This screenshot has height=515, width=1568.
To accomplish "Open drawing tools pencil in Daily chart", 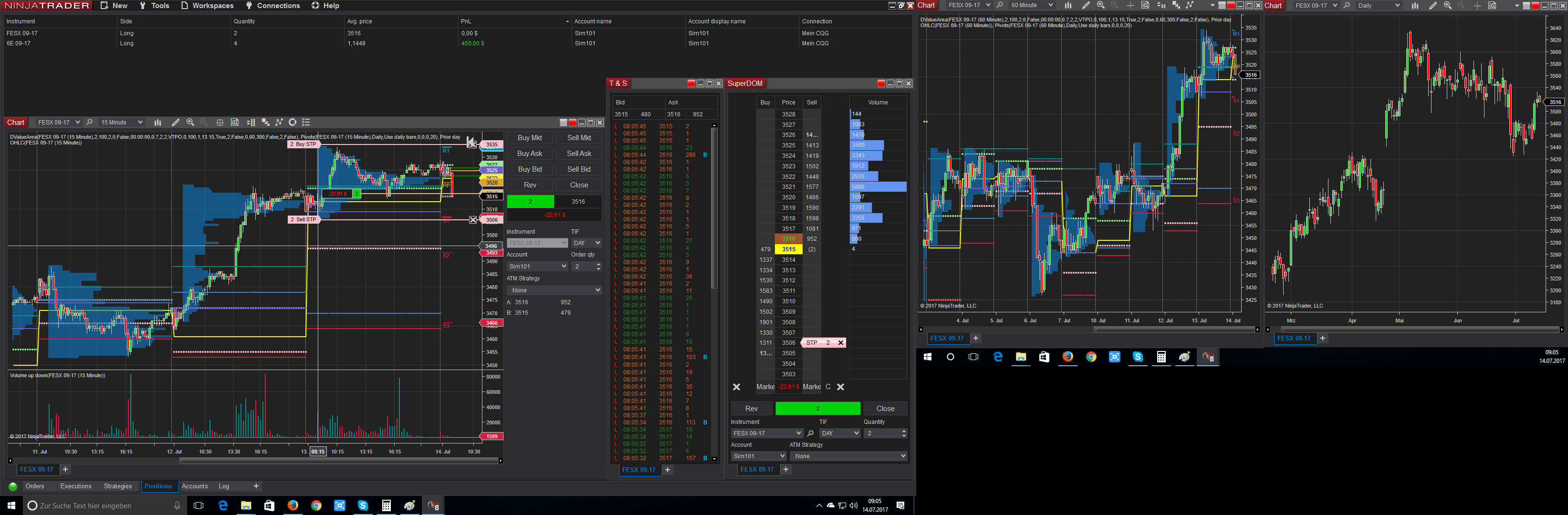I will point(1433,5).
